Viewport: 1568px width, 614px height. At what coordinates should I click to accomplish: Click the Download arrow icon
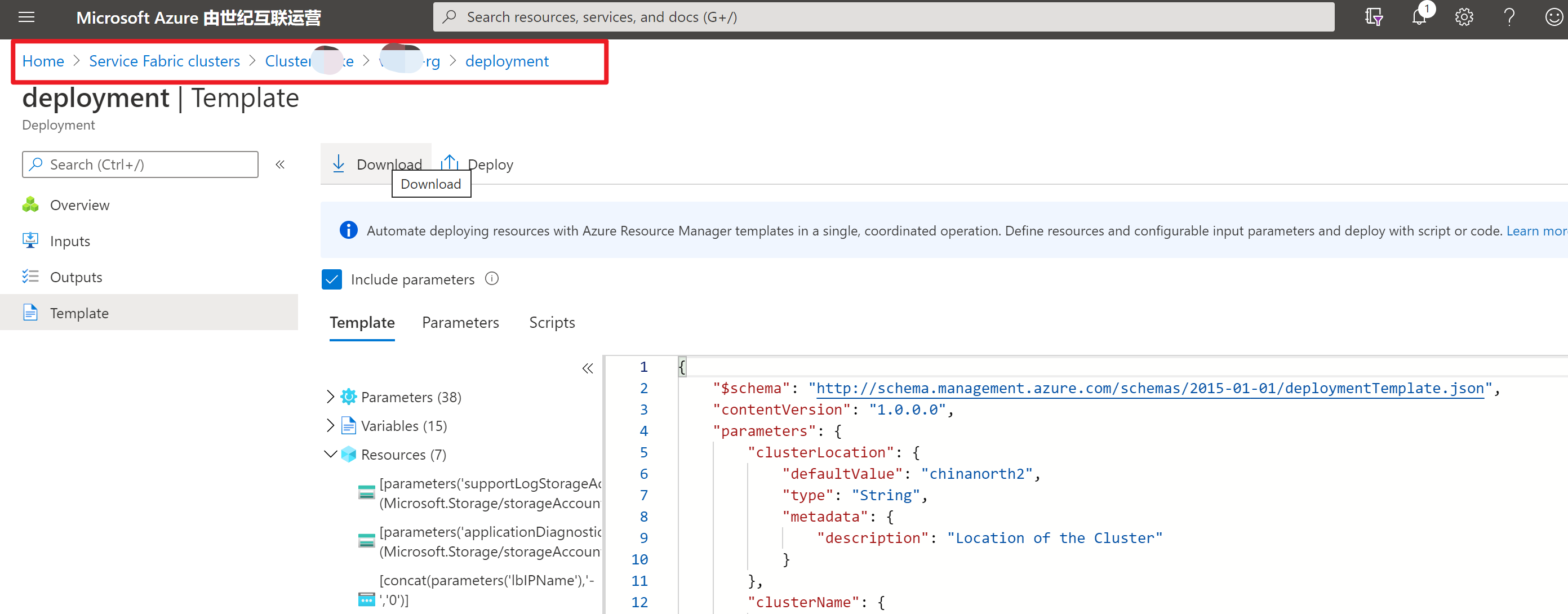click(x=339, y=164)
